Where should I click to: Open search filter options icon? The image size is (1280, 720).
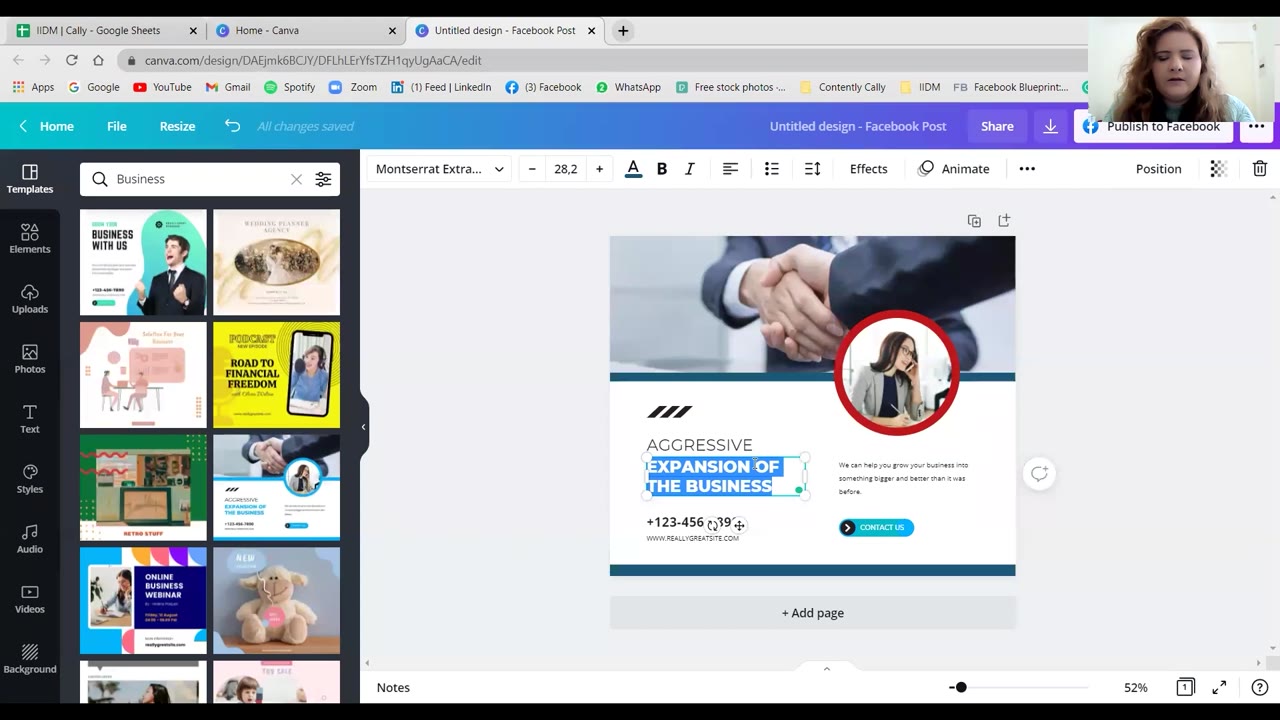pyautogui.click(x=323, y=179)
